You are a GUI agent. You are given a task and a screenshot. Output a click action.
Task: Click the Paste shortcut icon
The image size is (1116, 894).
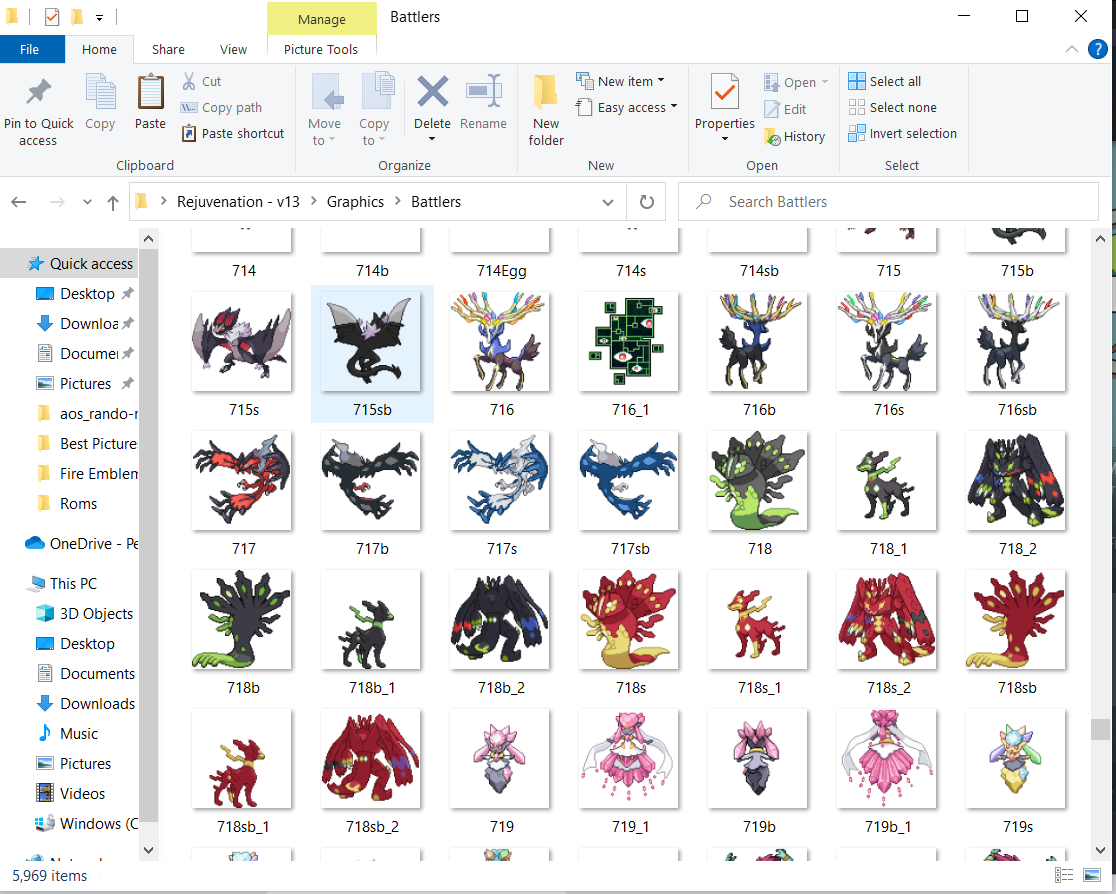(x=189, y=133)
